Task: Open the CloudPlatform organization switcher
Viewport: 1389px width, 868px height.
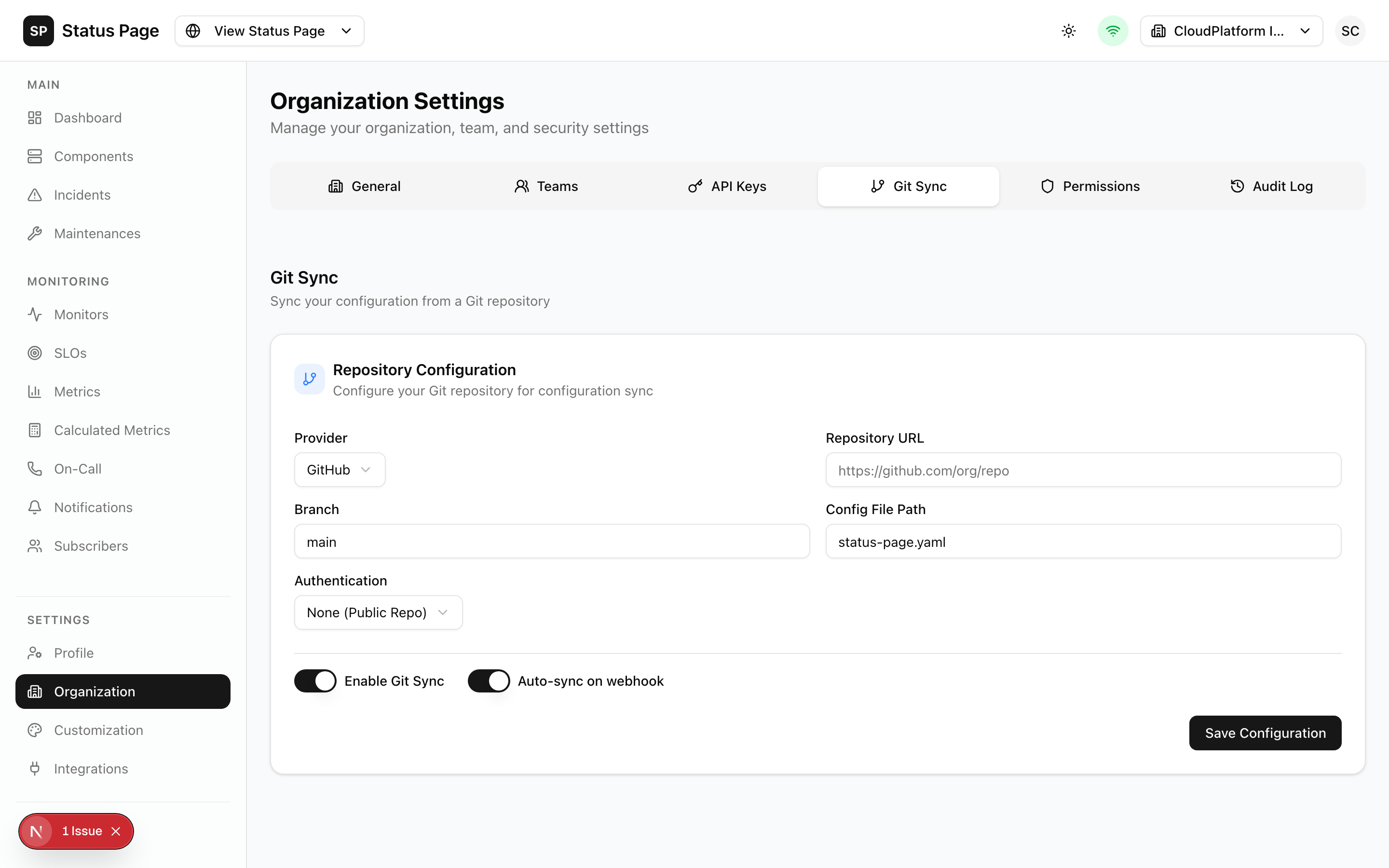Action: click(x=1231, y=30)
